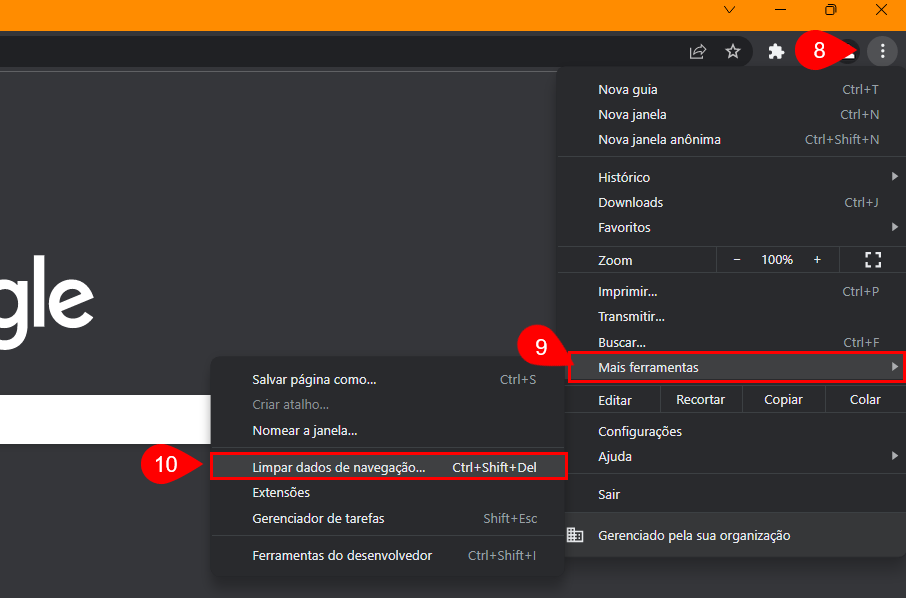Click the Google search input box

click(x=100, y=419)
